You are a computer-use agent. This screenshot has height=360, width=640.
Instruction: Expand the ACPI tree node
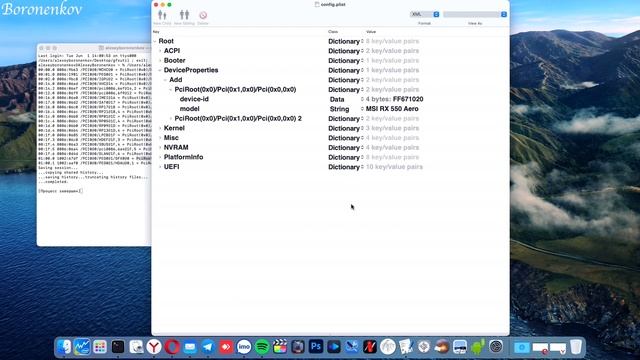point(160,51)
